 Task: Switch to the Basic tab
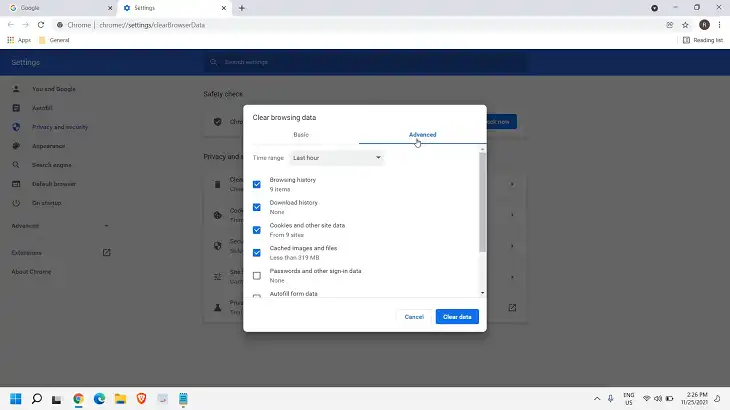301,134
